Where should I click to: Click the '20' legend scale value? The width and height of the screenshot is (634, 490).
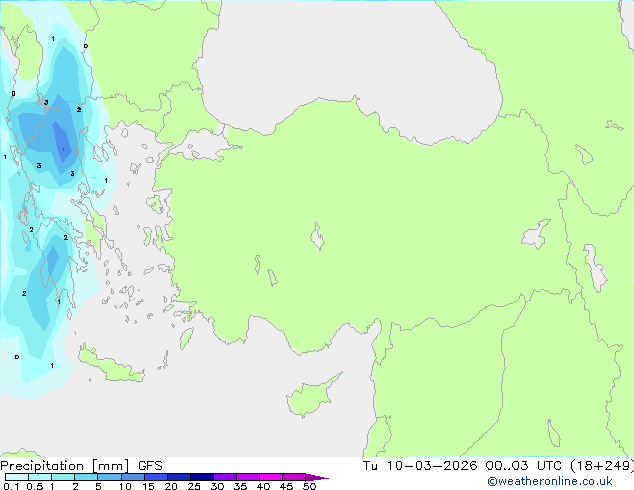click(171, 486)
